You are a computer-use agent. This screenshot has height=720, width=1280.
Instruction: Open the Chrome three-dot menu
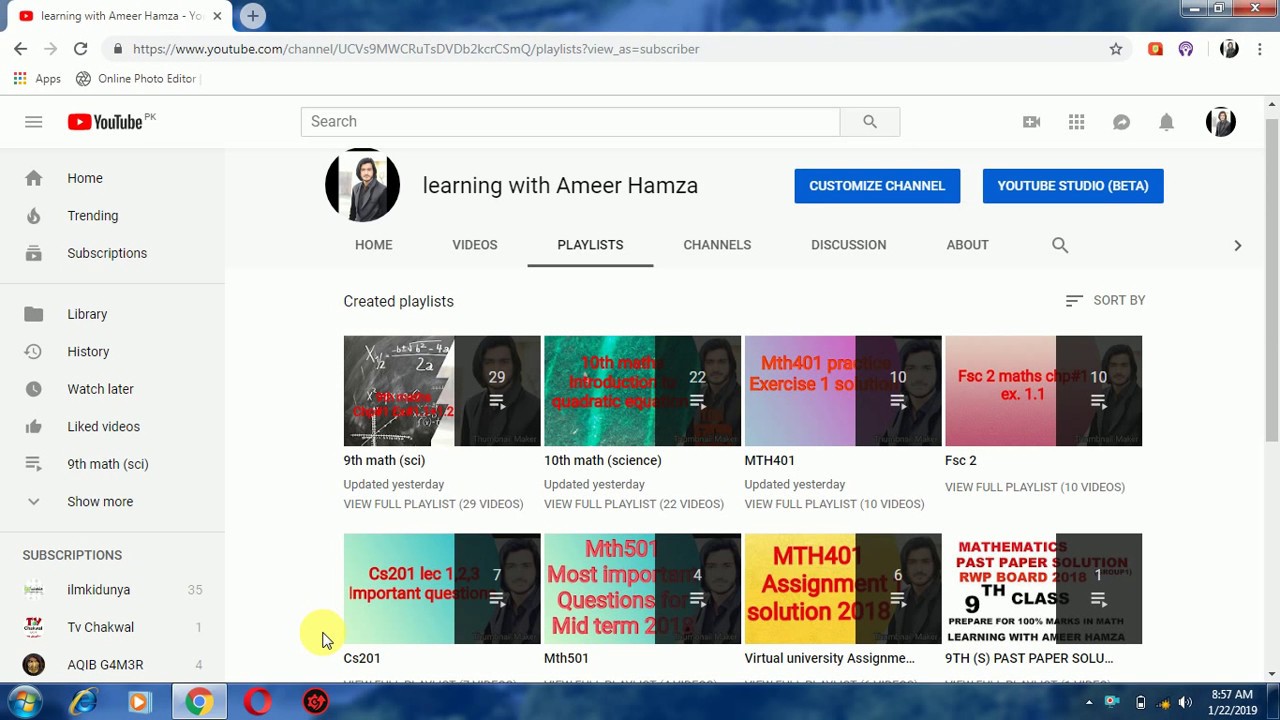(1260, 49)
